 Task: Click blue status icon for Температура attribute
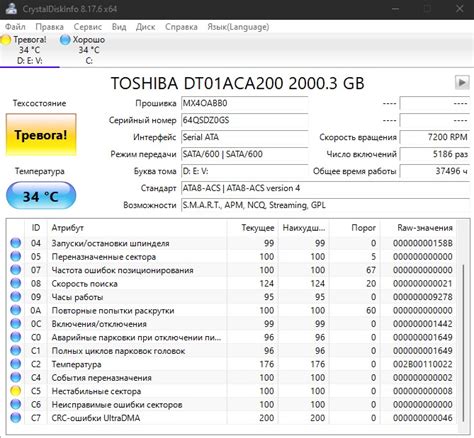click(15, 364)
